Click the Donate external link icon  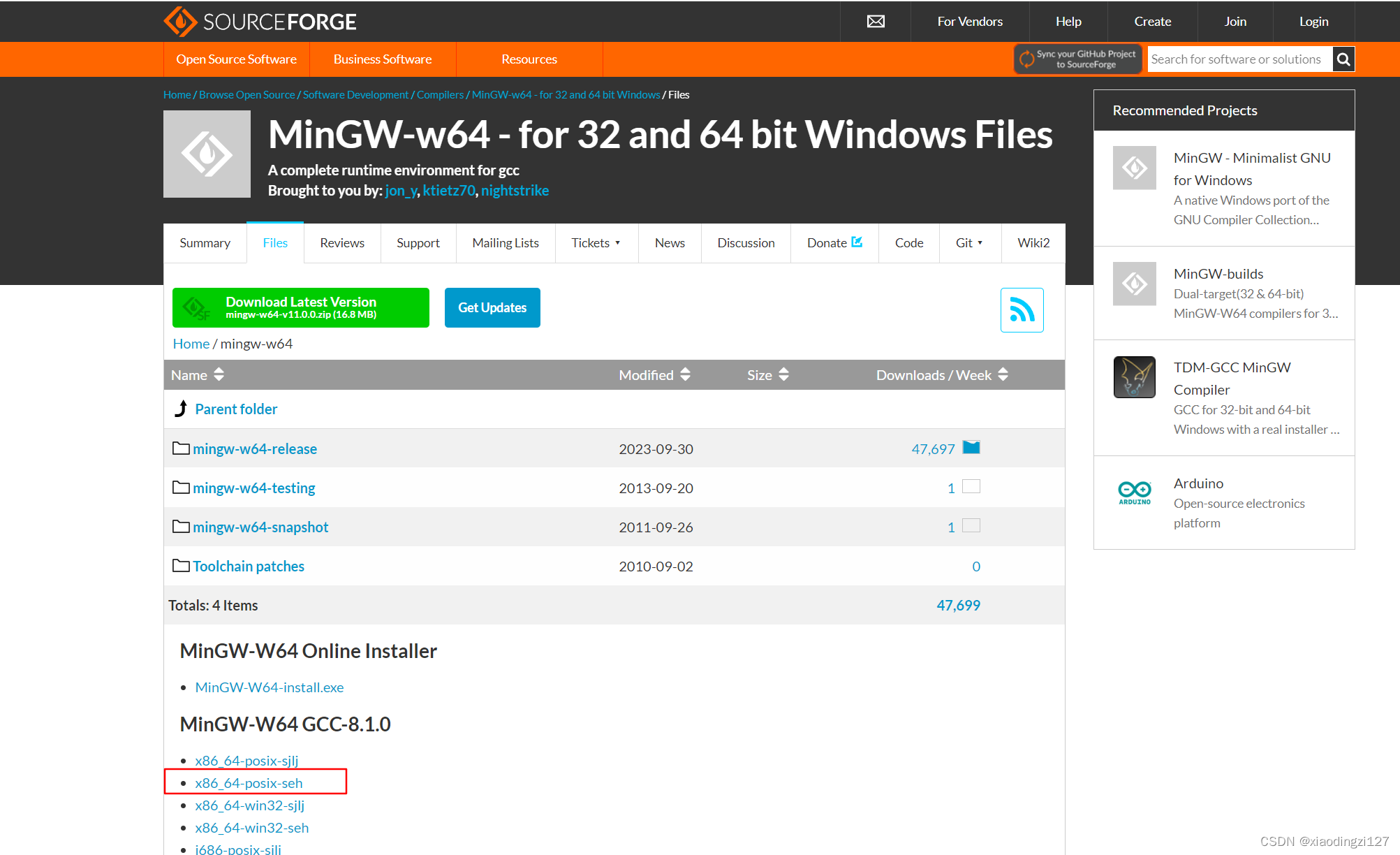(x=857, y=242)
